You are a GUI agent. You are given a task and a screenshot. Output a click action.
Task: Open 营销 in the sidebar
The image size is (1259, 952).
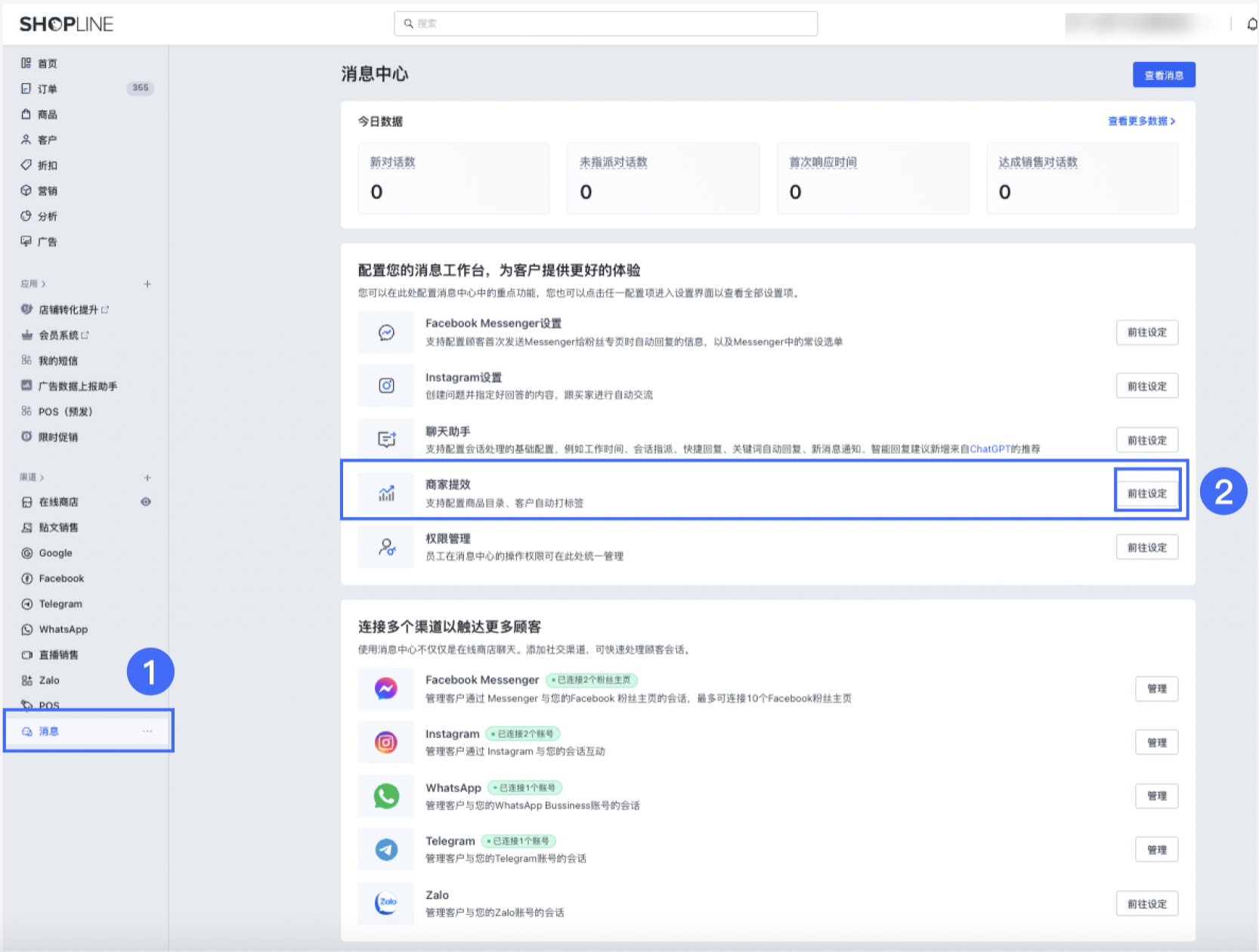pos(47,191)
